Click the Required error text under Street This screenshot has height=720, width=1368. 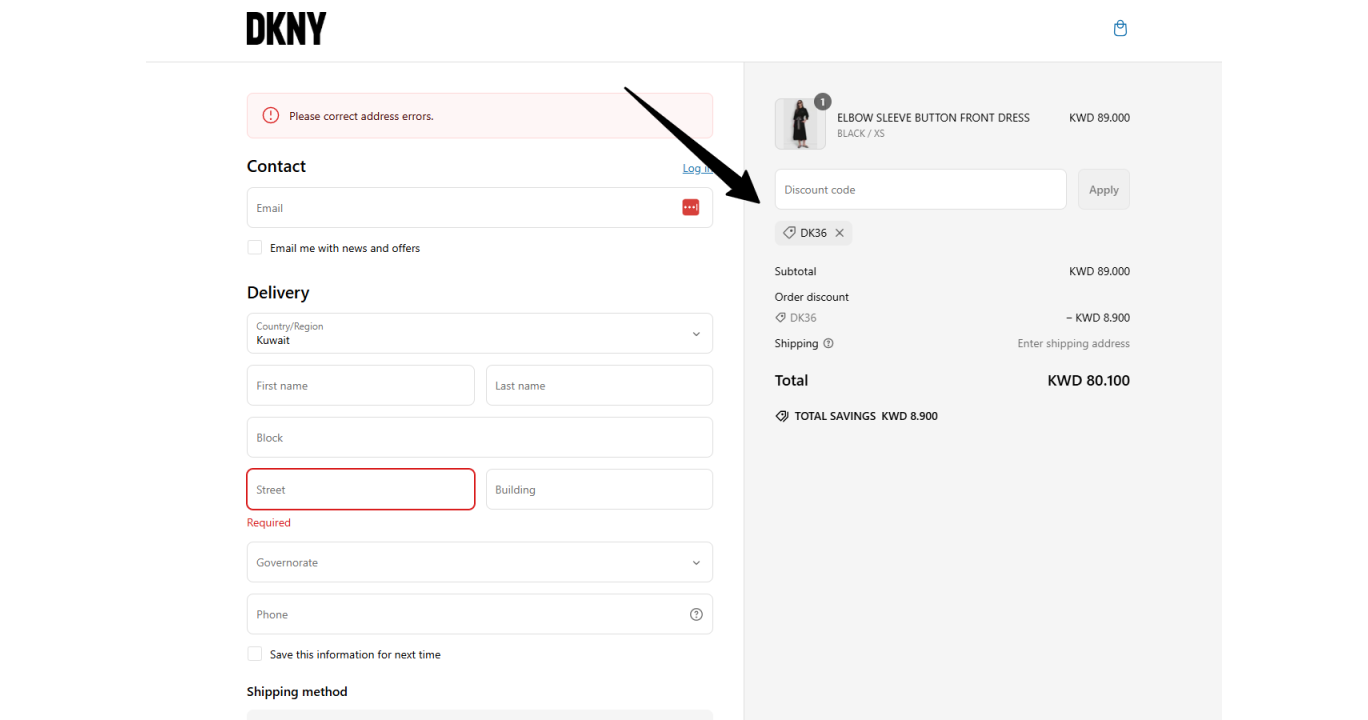pos(269,522)
